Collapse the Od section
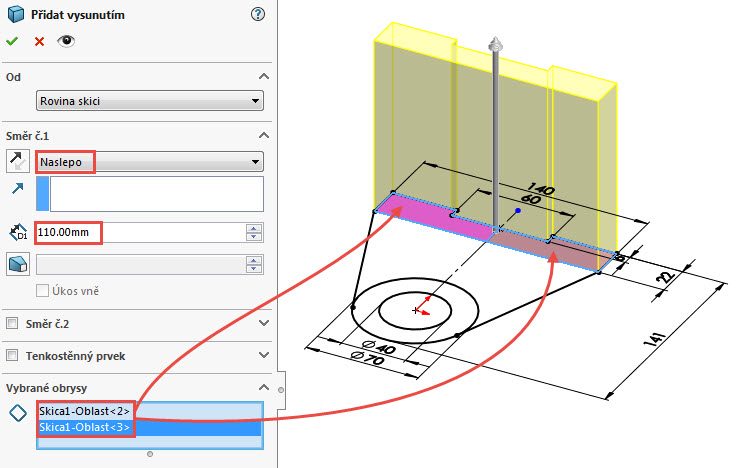This screenshot has height=468, width=750. click(264, 77)
